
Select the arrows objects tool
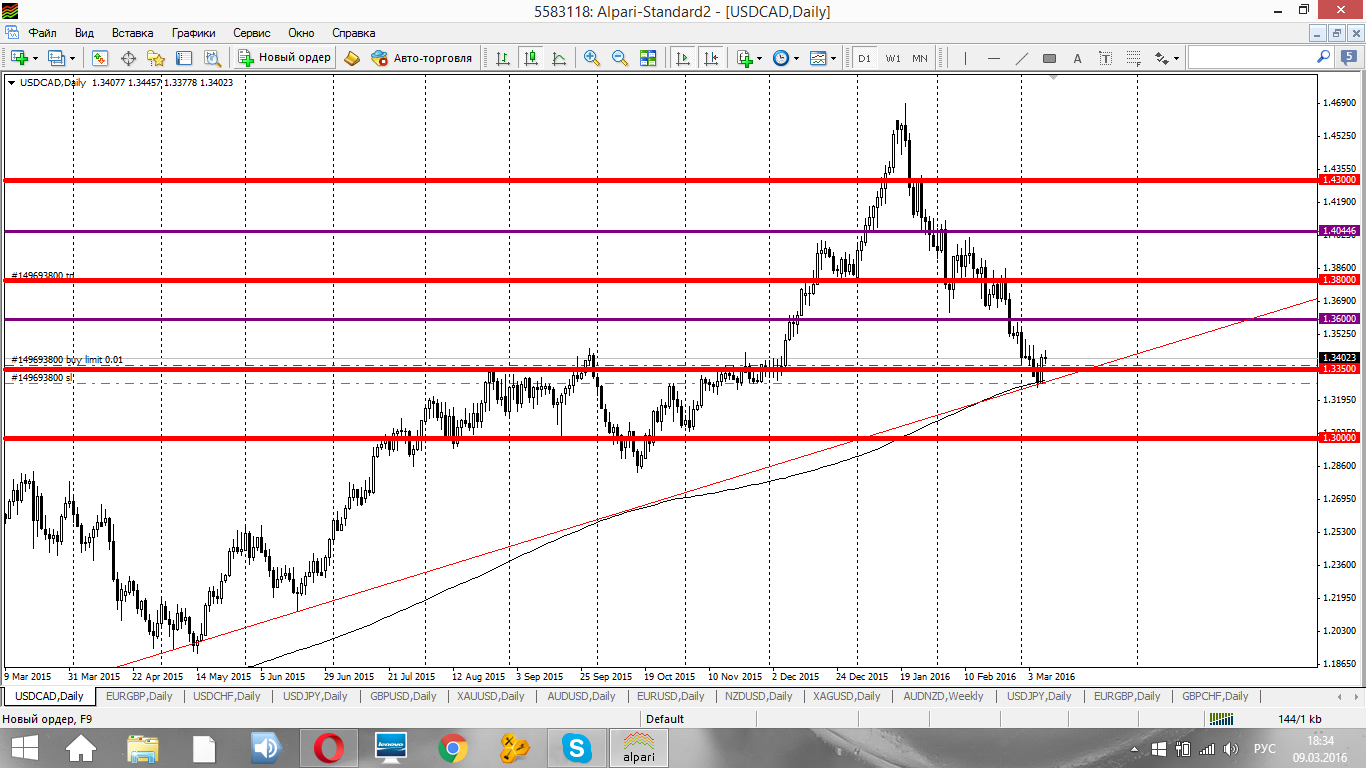[x=1161, y=58]
